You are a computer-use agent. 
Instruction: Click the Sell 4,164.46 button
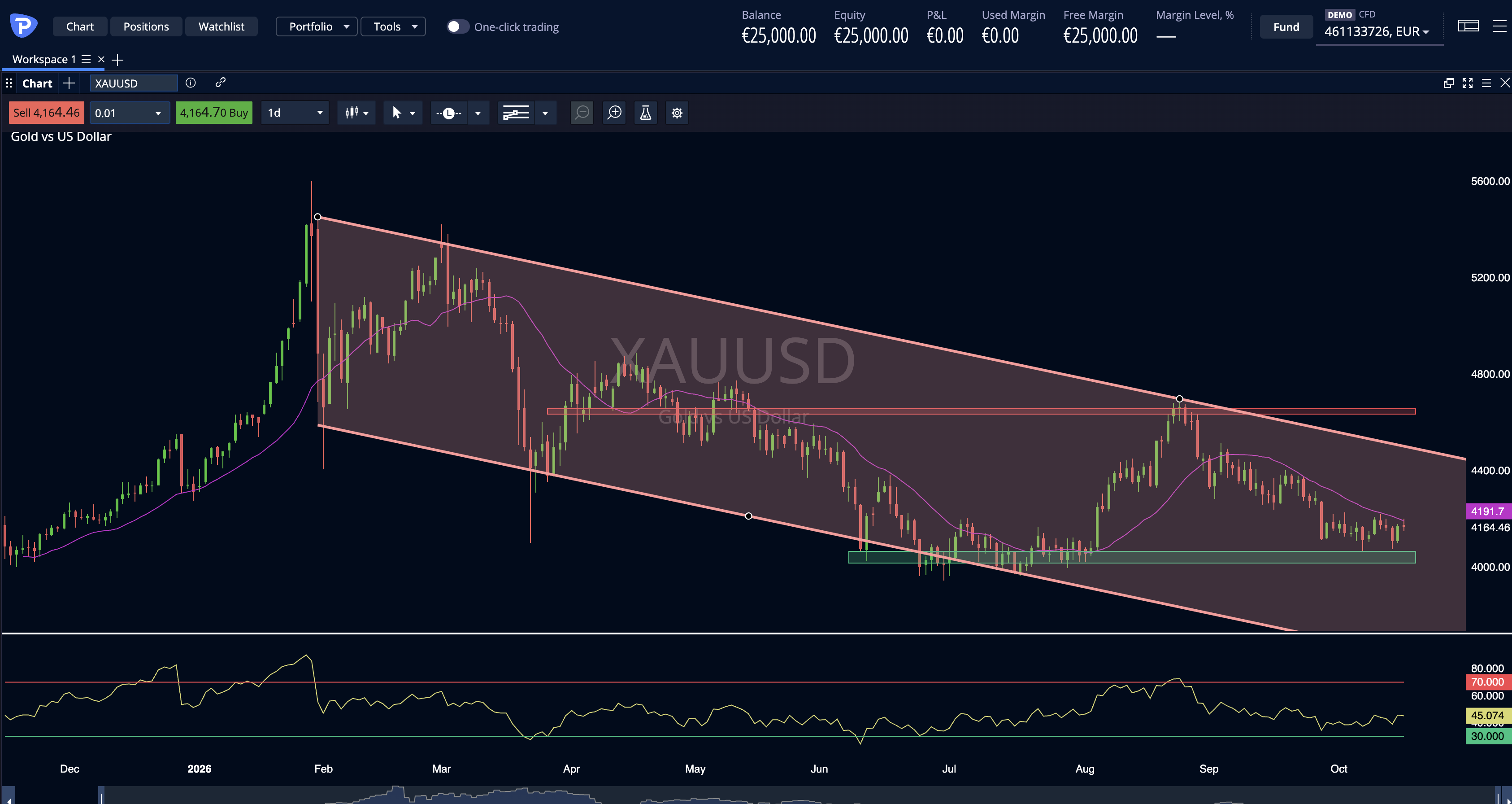coord(46,113)
